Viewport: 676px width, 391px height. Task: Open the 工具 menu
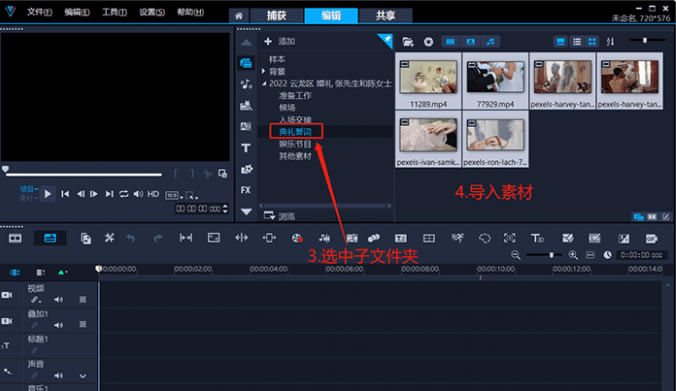[114, 12]
